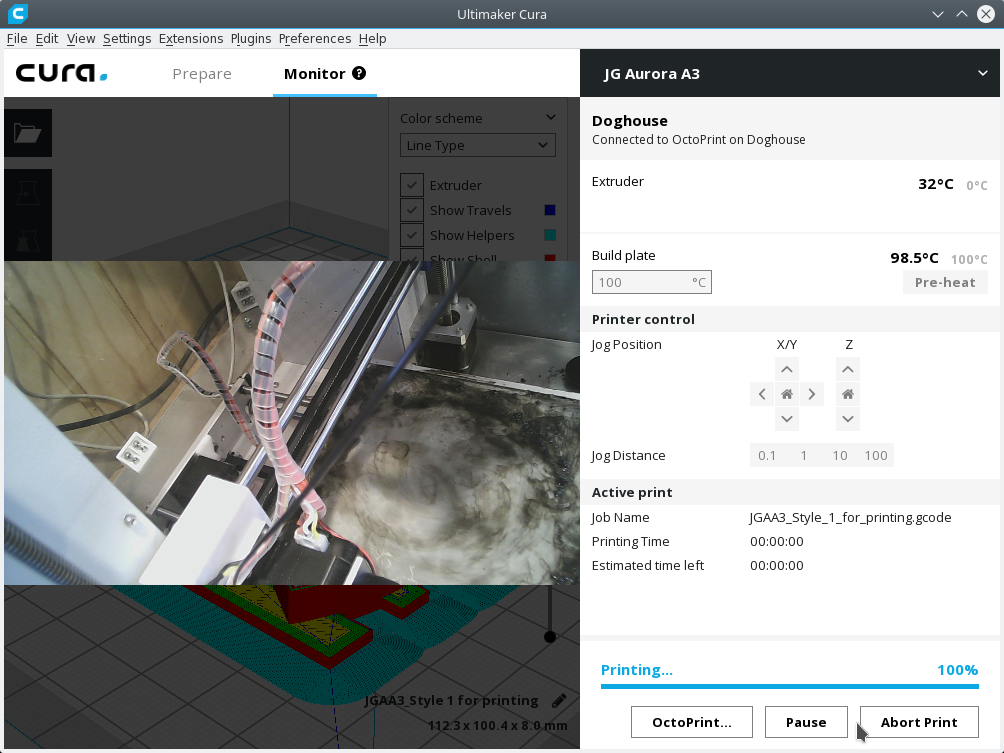Open the Line Type dropdown

pyautogui.click(x=477, y=145)
